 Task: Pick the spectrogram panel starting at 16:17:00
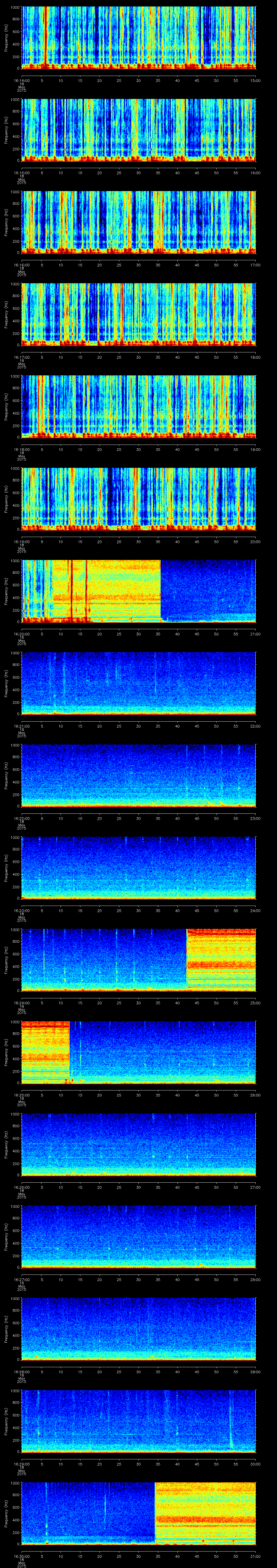pos(139,314)
